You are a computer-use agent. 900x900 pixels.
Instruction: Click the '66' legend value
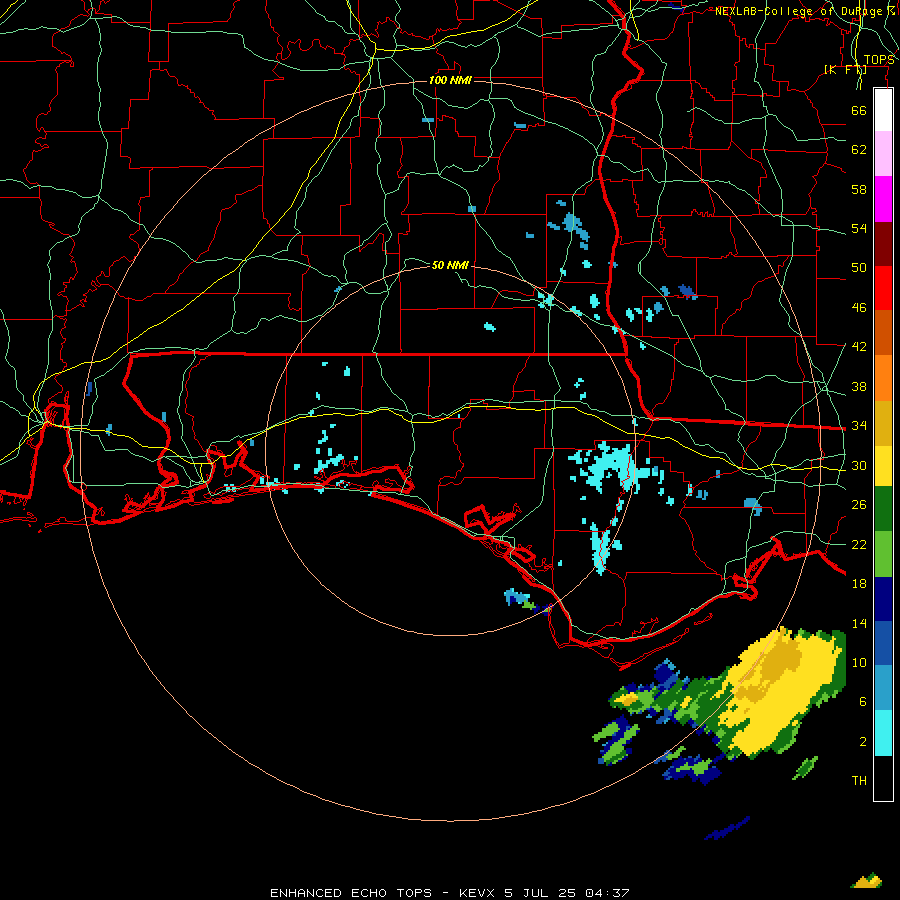pyautogui.click(x=859, y=110)
